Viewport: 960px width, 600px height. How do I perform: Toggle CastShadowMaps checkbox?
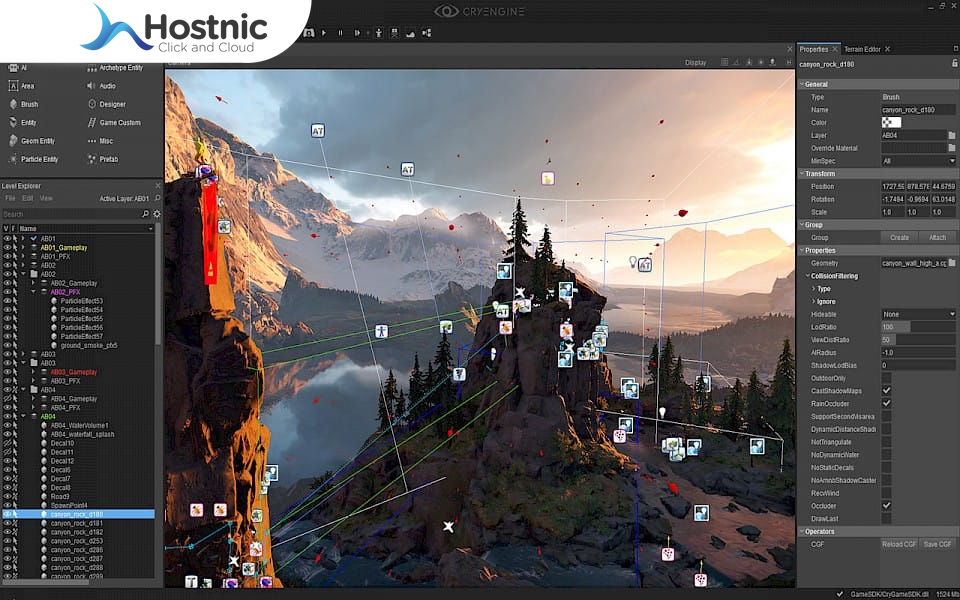coord(886,391)
